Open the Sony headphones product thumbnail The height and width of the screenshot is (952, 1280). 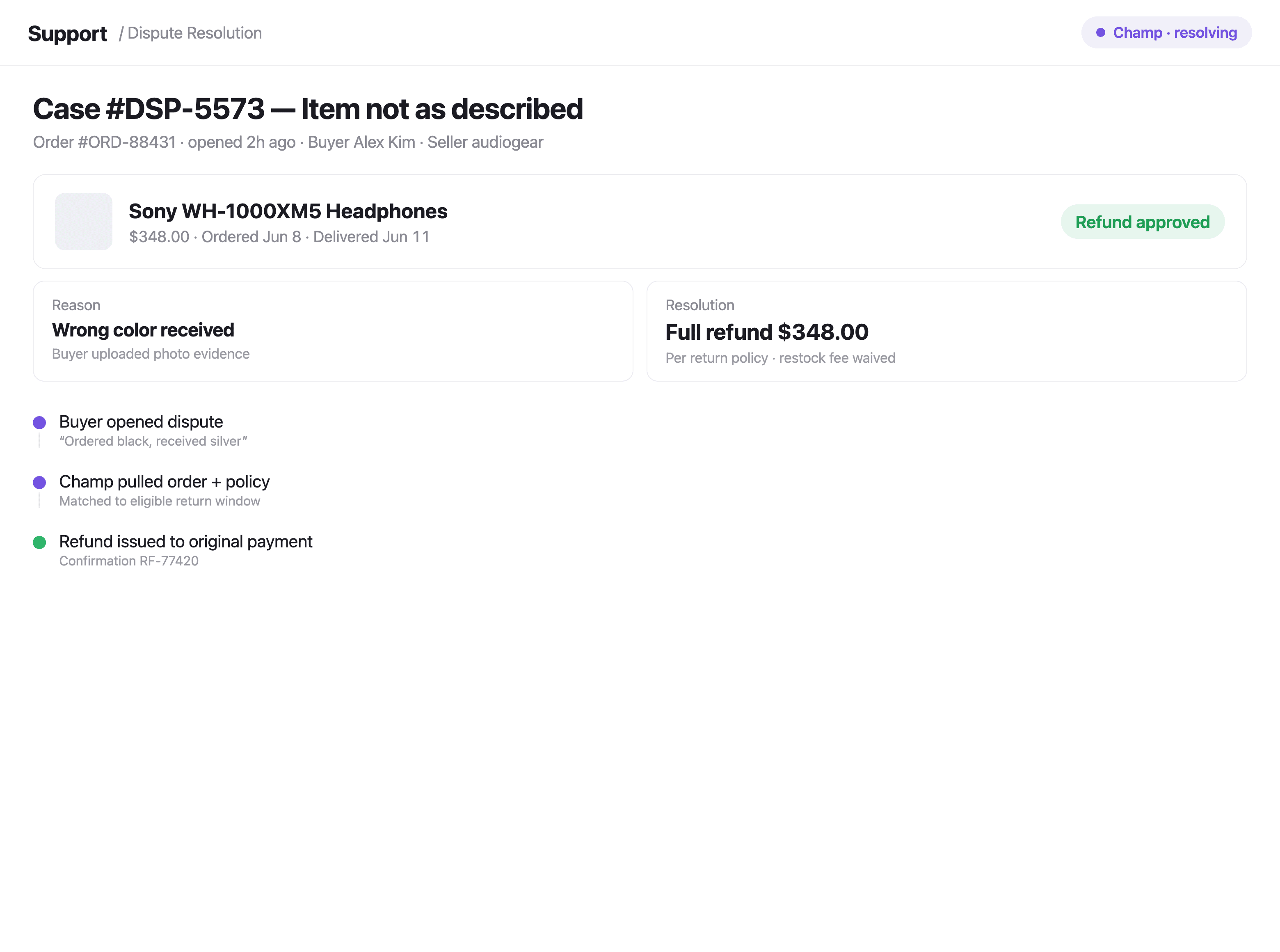(x=84, y=221)
